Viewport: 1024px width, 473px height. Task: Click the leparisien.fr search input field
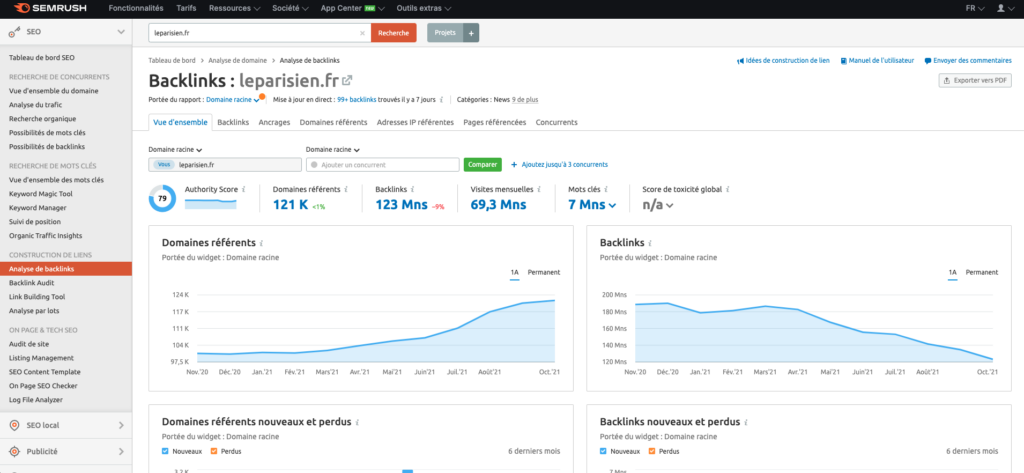(x=259, y=33)
